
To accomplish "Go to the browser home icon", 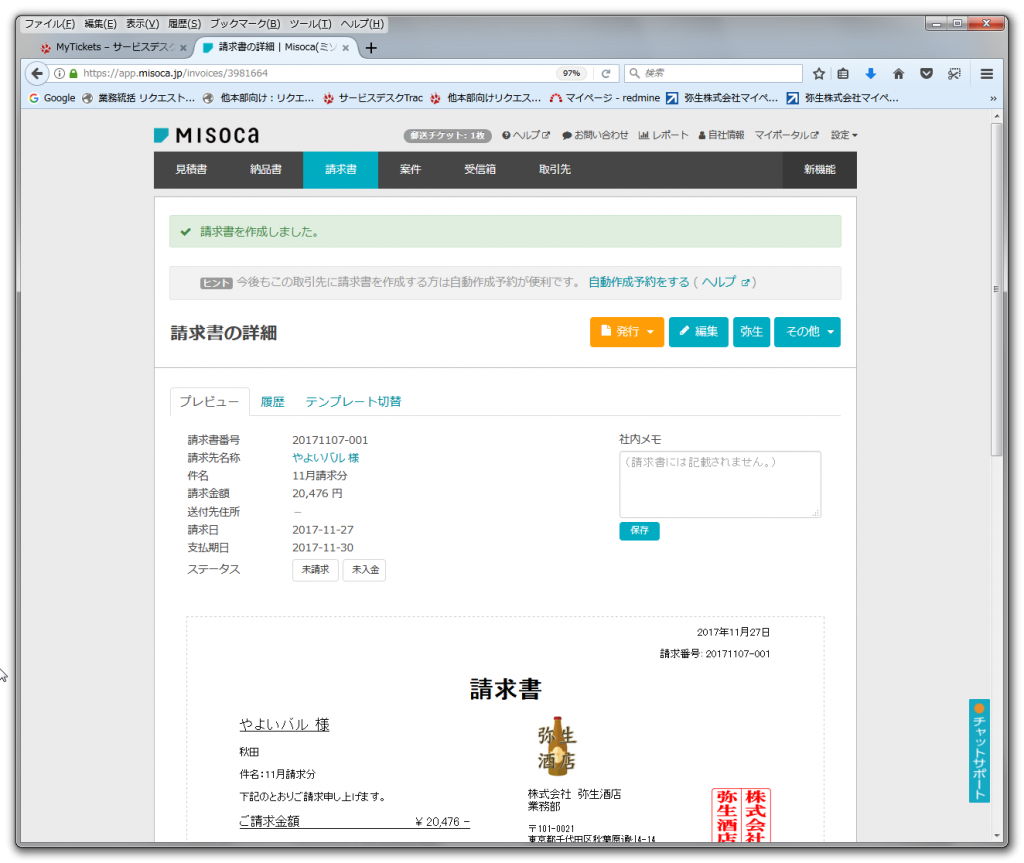I will pyautogui.click(x=899, y=73).
